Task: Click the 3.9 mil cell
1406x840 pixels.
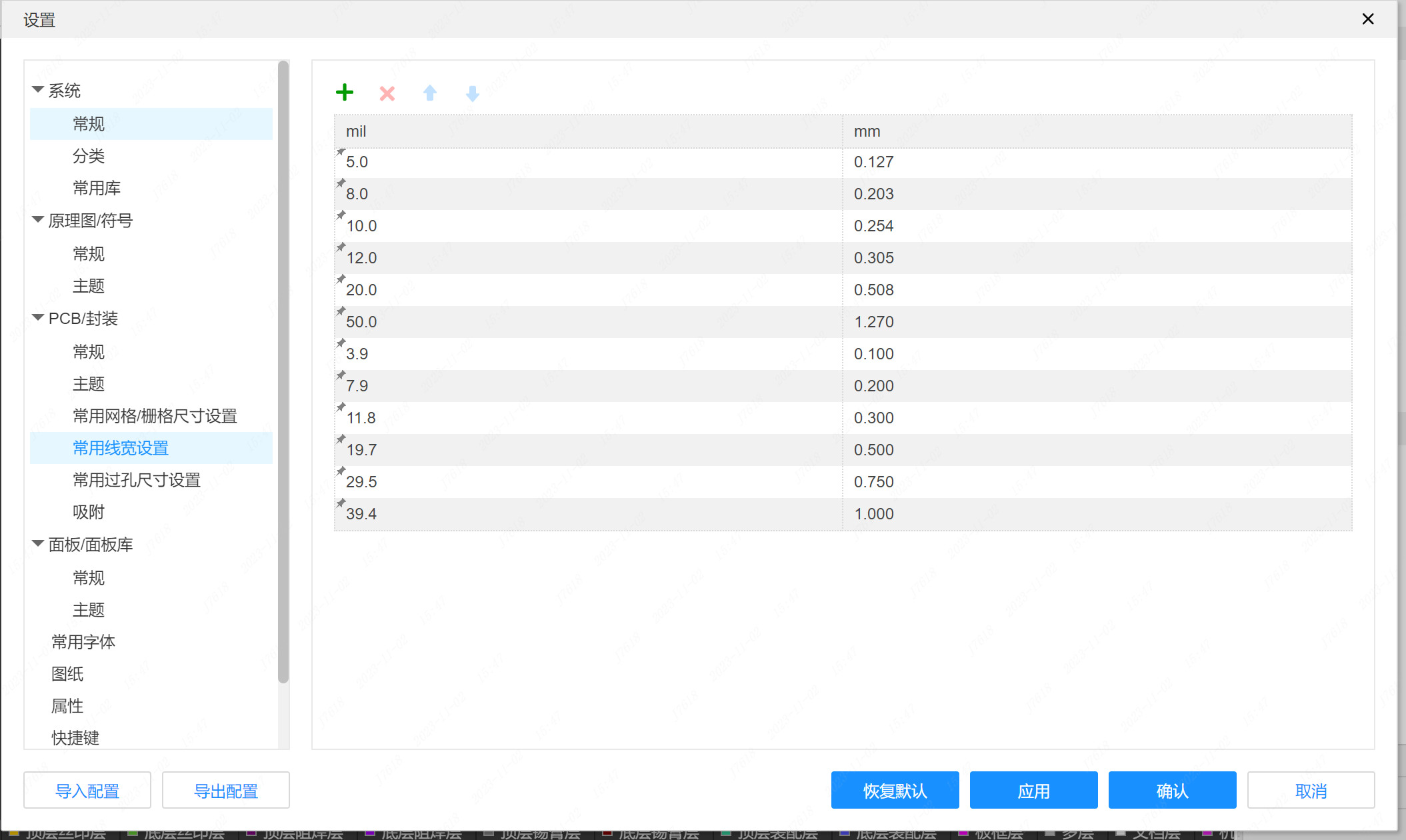Action: pyautogui.click(x=589, y=354)
